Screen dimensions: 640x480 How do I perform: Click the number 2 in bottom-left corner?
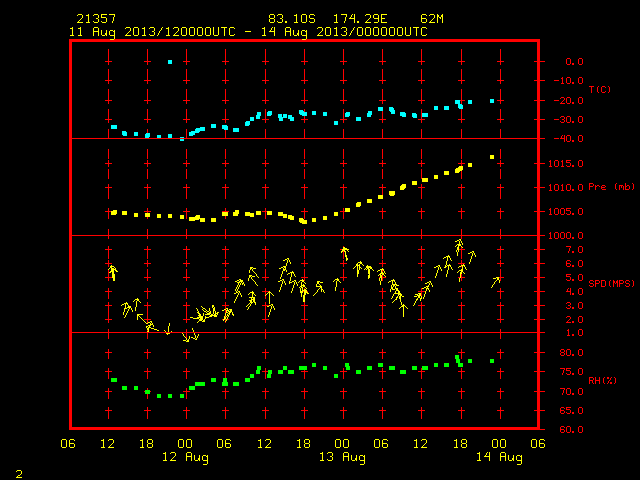point(19,474)
